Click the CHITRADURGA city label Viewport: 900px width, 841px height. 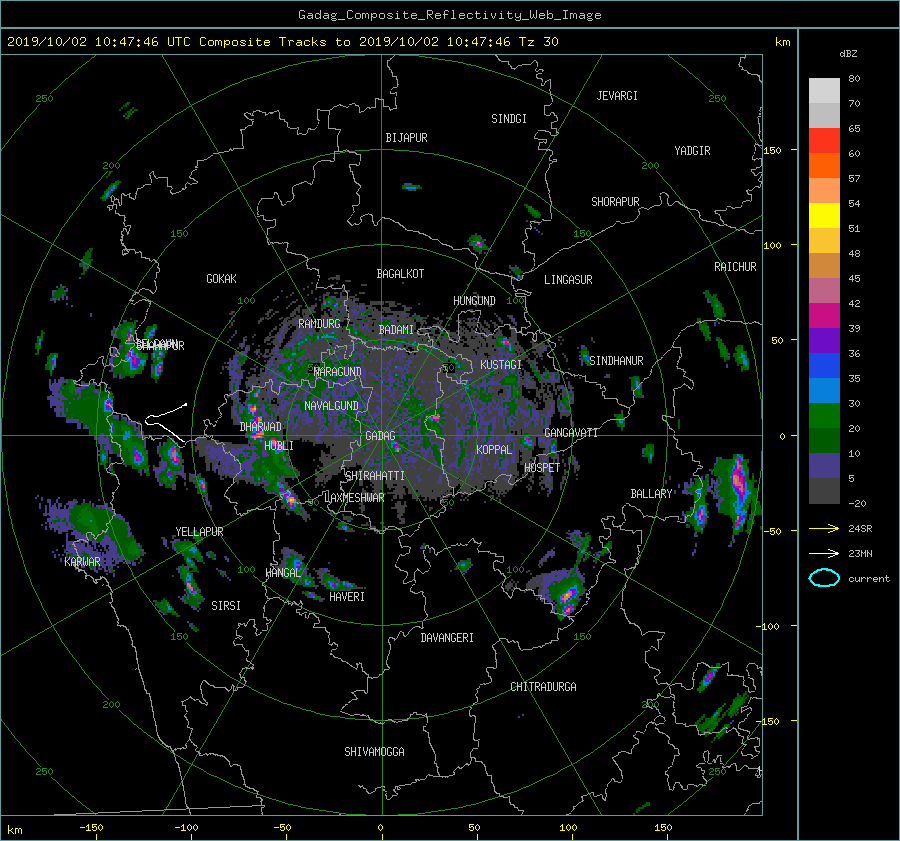click(543, 687)
